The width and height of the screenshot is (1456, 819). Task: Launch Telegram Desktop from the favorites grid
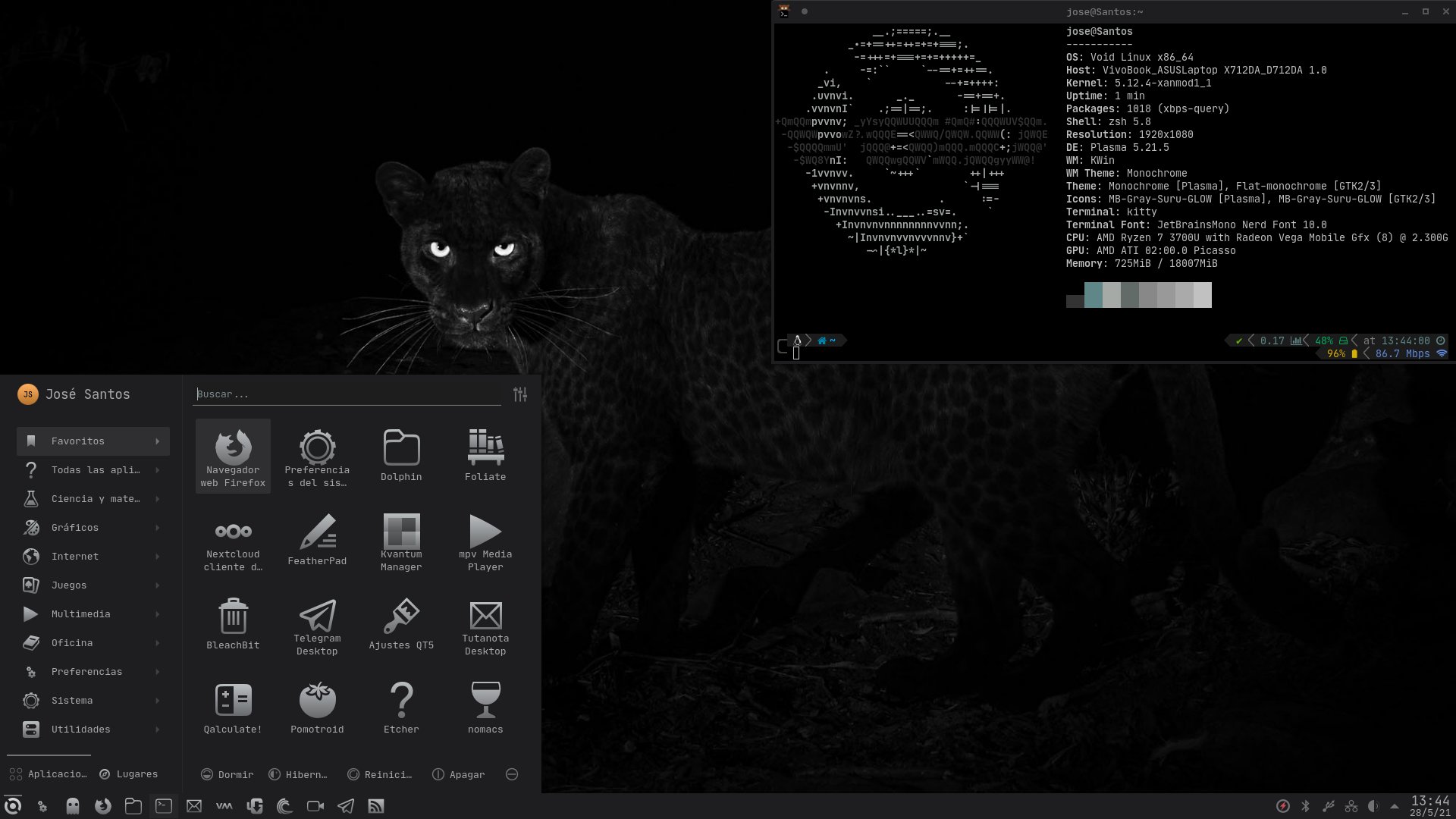tap(317, 624)
